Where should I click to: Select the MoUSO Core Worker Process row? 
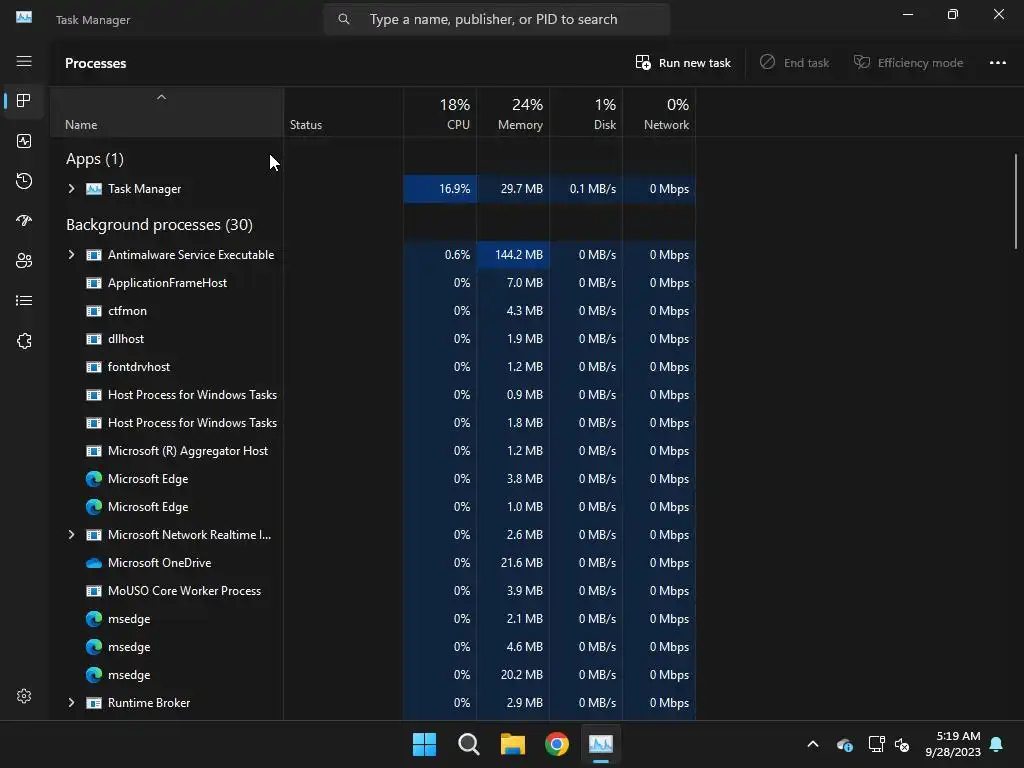click(x=374, y=590)
